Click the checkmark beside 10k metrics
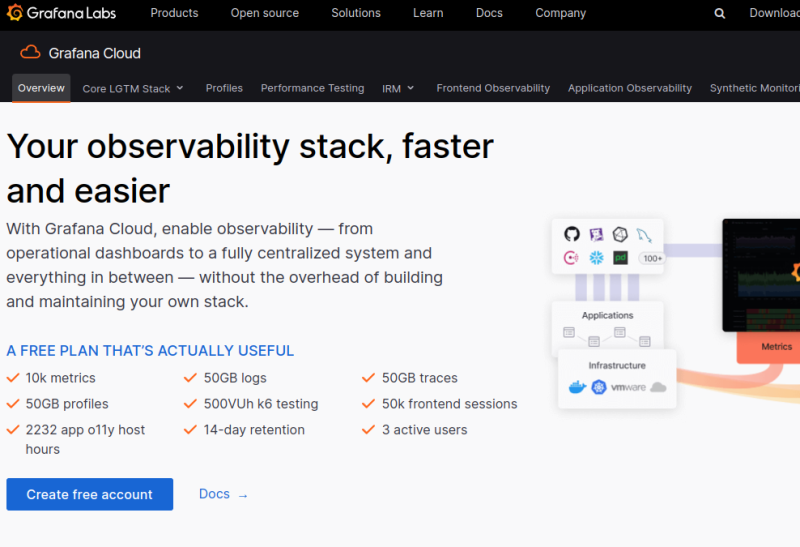The height and width of the screenshot is (547, 800). tap(13, 378)
